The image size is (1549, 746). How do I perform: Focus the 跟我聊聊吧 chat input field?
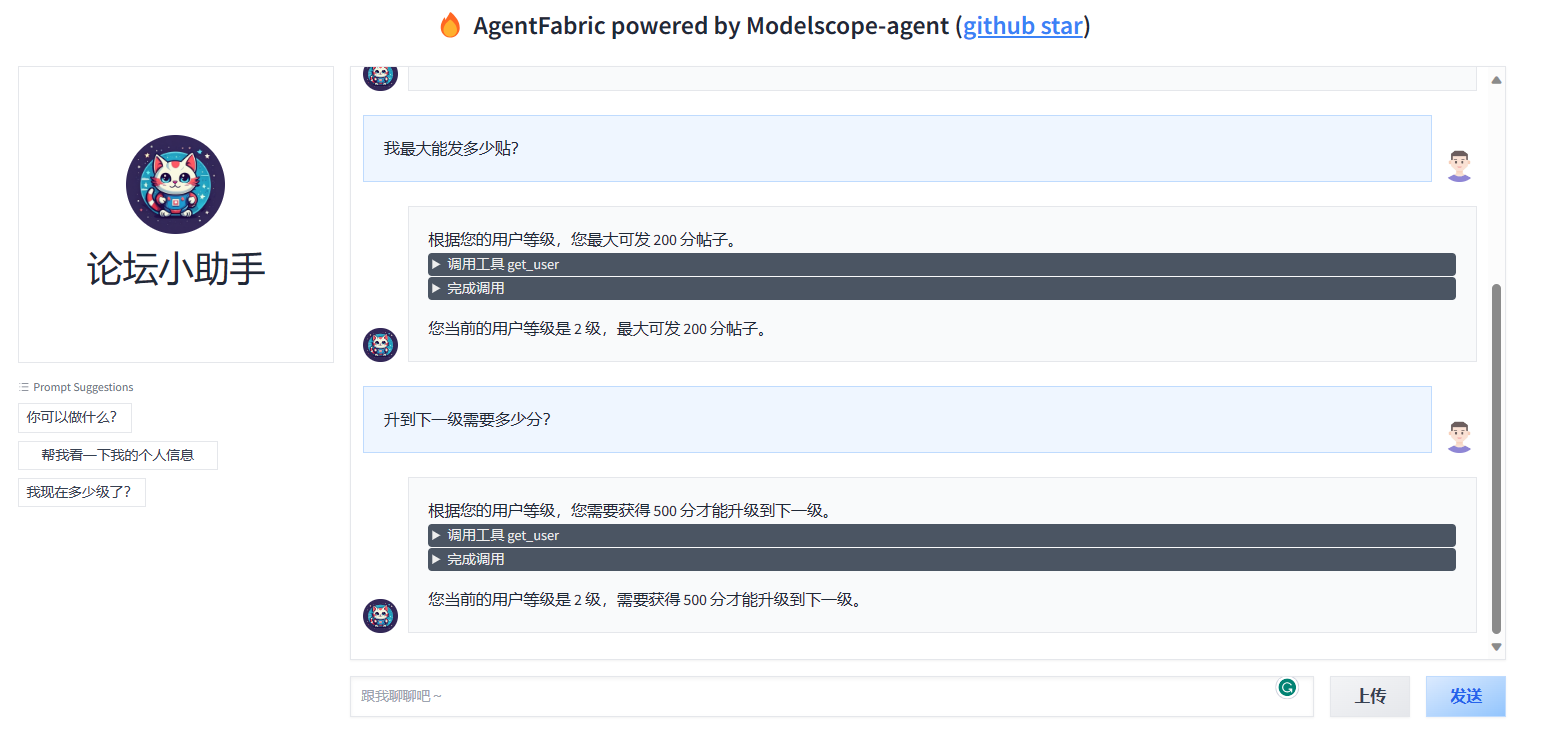point(831,697)
